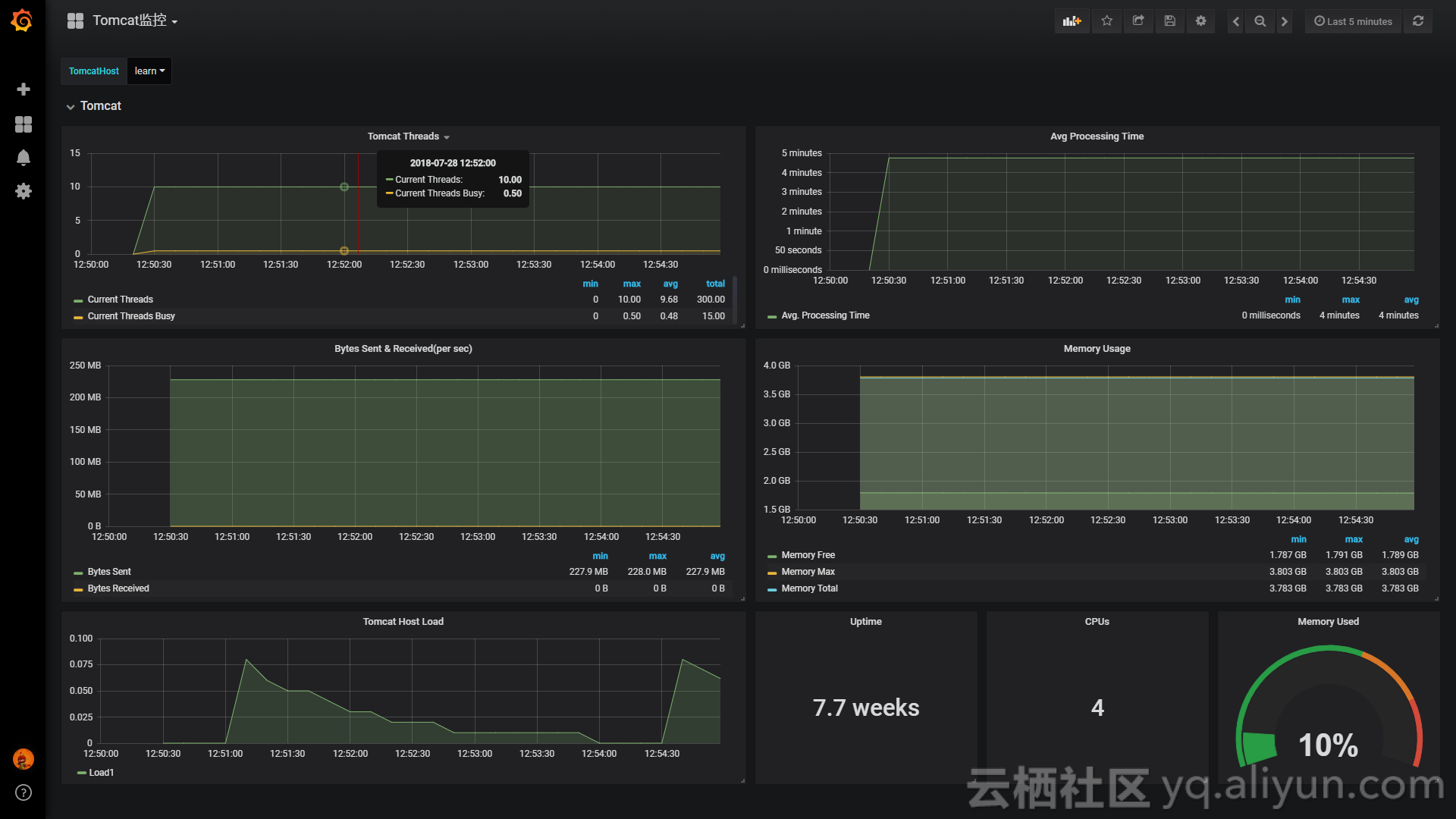The width and height of the screenshot is (1456, 819).
Task: Sort Avg Processing Time legend by min
Action: tap(1293, 300)
